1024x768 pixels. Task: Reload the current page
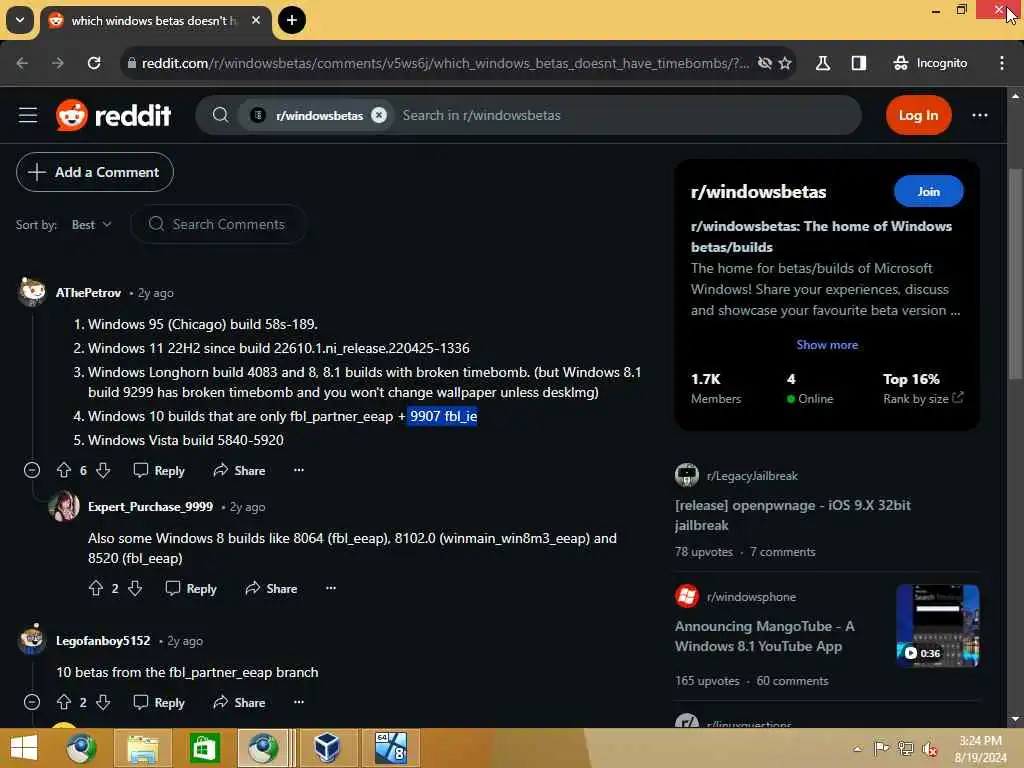tap(94, 63)
